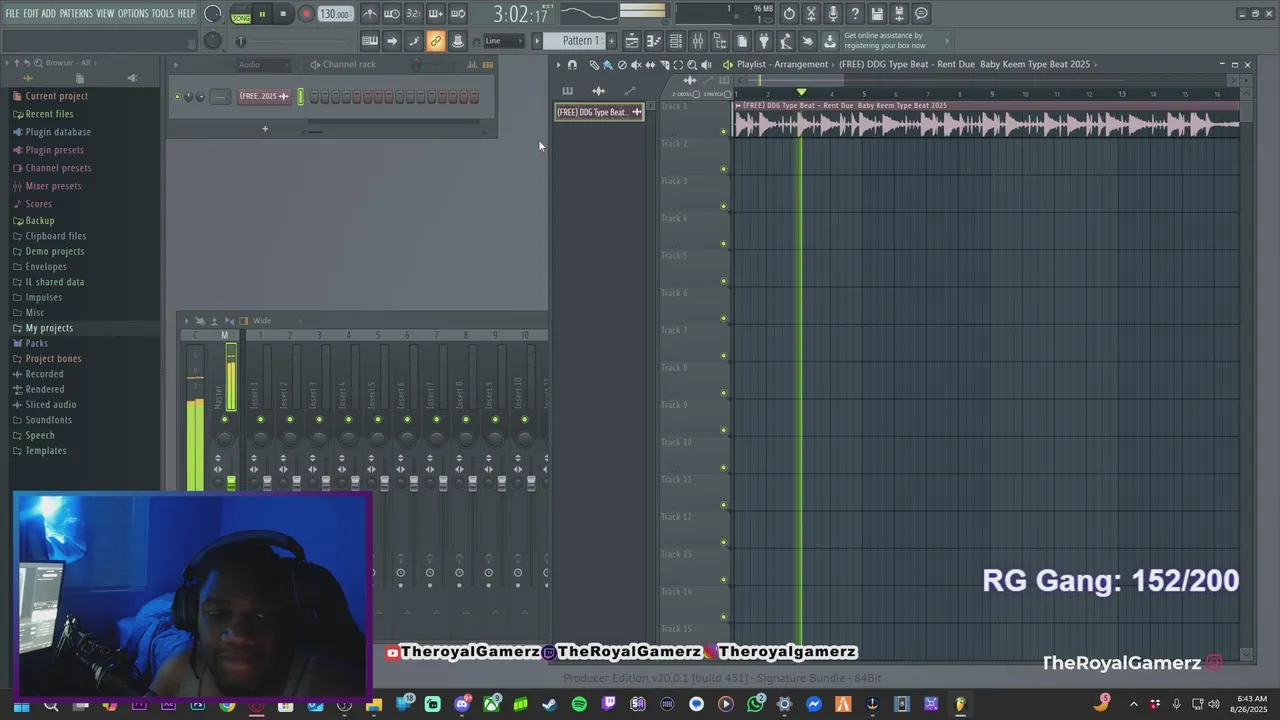Mute playlist Track 5
The width and height of the screenshot is (1280, 720).
point(724,281)
